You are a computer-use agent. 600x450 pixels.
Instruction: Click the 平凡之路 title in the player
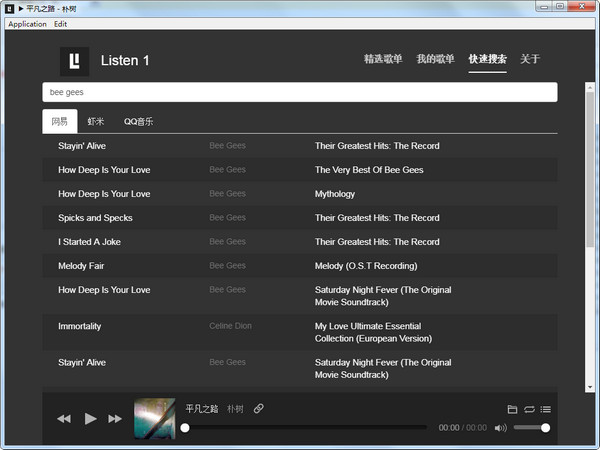pos(202,409)
